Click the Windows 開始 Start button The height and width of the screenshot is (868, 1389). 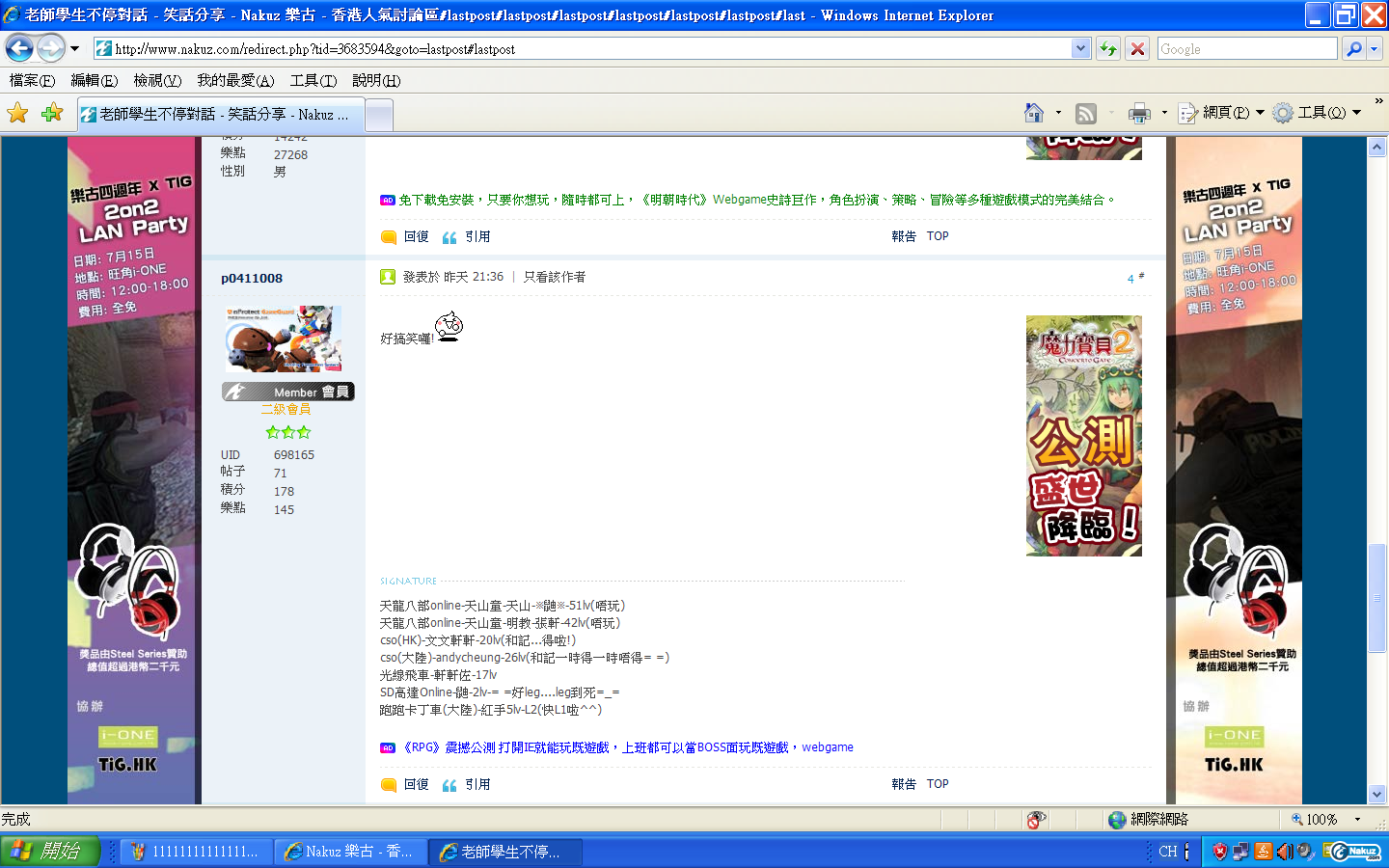pos(50,852)
